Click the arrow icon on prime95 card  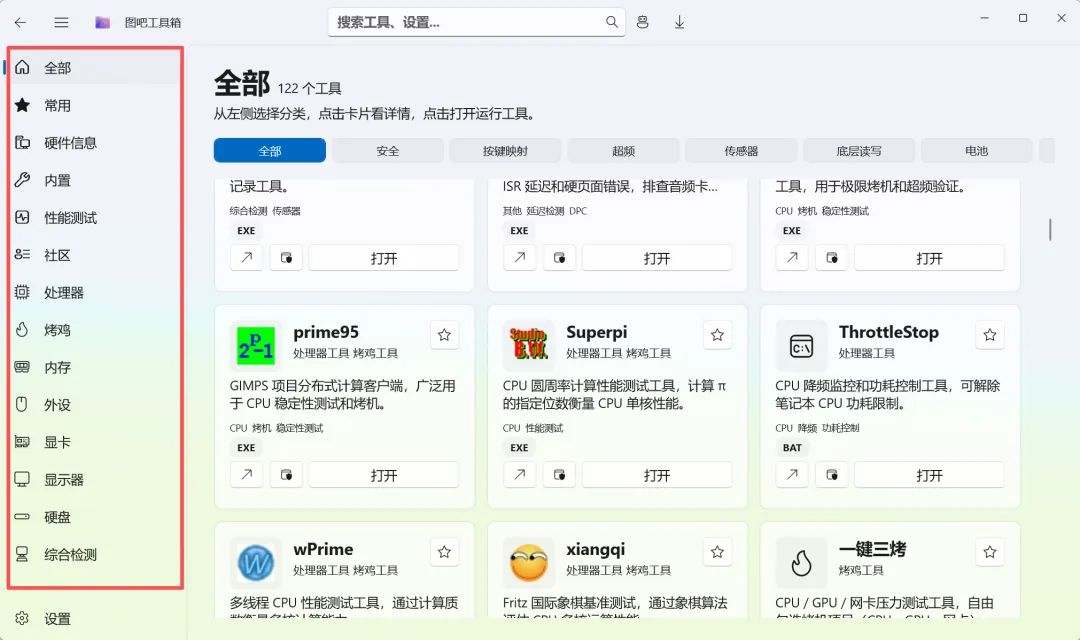[x=247, y=475]
